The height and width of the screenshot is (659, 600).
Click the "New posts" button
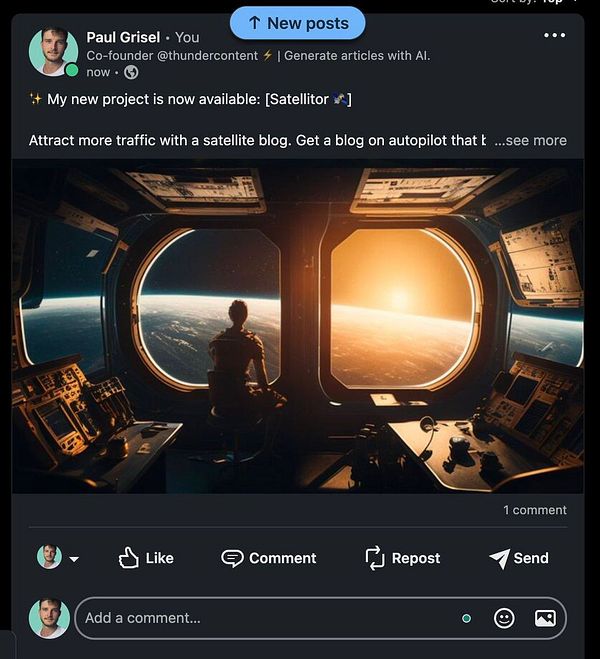(x=297, y=23)
